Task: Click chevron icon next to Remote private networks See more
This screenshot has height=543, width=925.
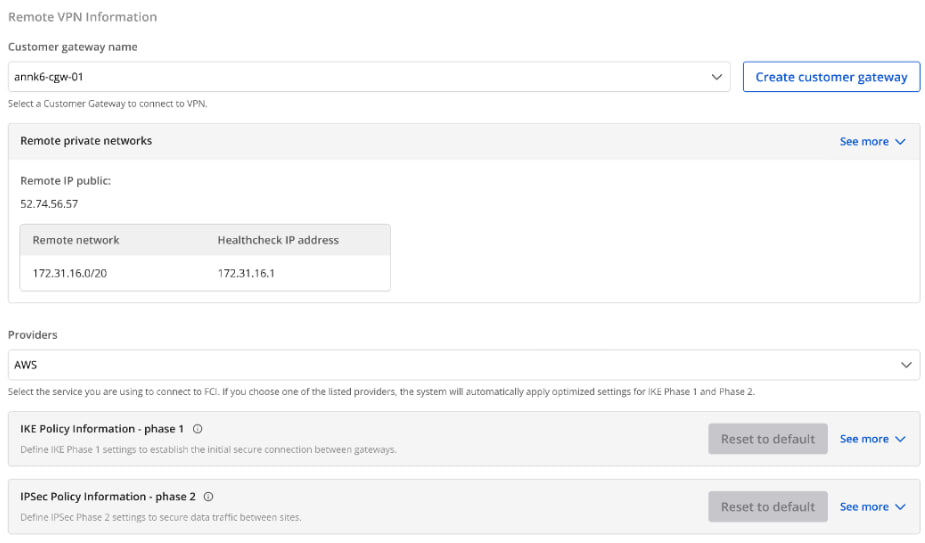Action: [x=900, y=142]
